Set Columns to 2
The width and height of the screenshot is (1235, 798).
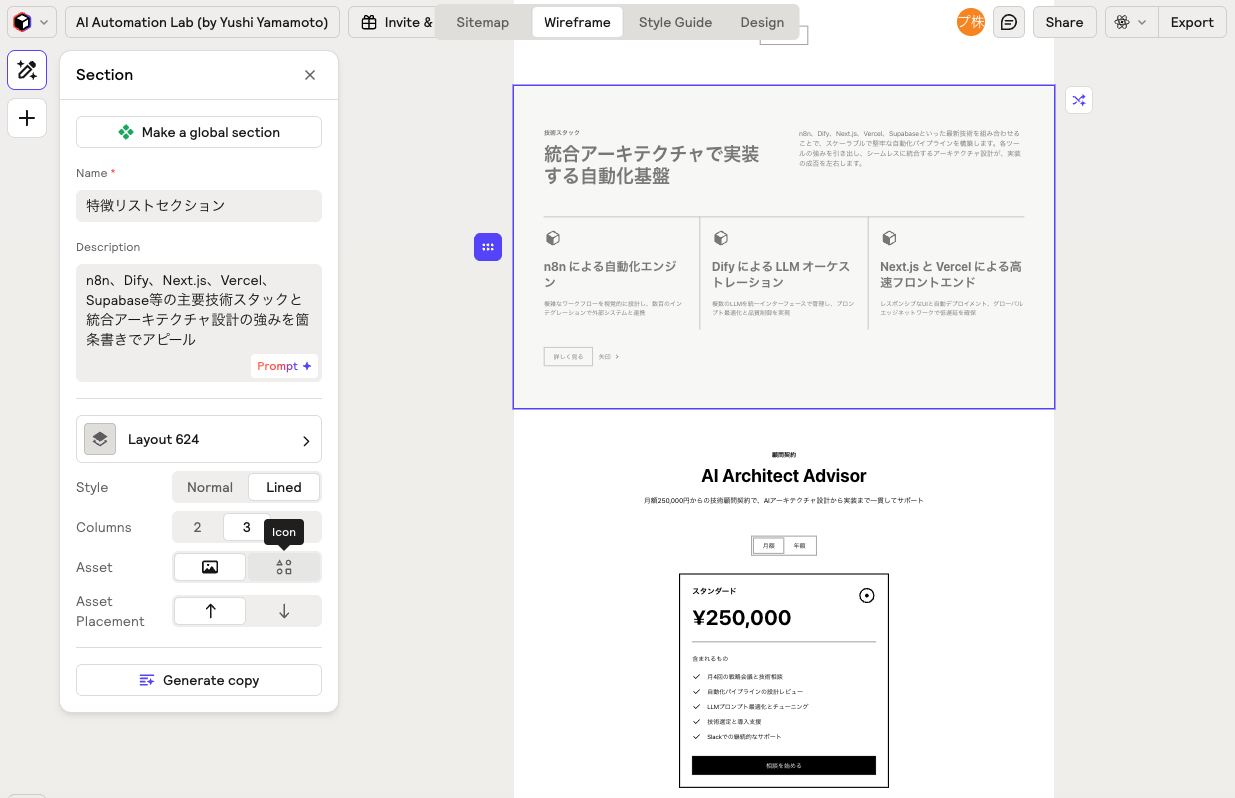[x=197, y=527]
